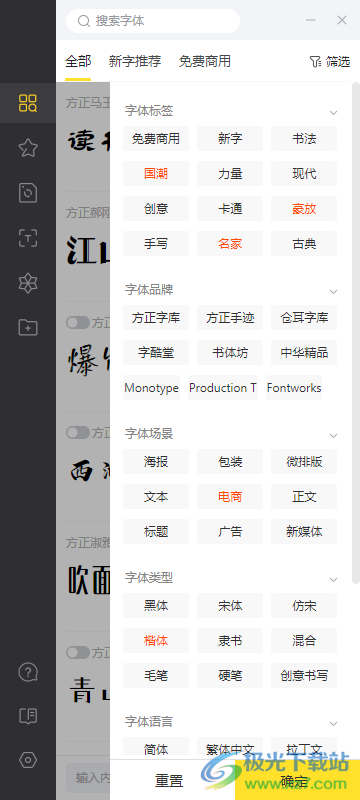
Task: Pick the 包装 scene chip
Action: [x=230, y=462]
